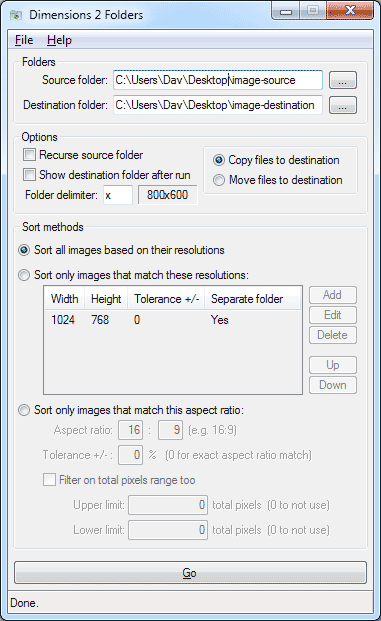Click the Add resolution button
Viewport: 381px width, 621px height.
pyautogui.click(x=333, y=295)
